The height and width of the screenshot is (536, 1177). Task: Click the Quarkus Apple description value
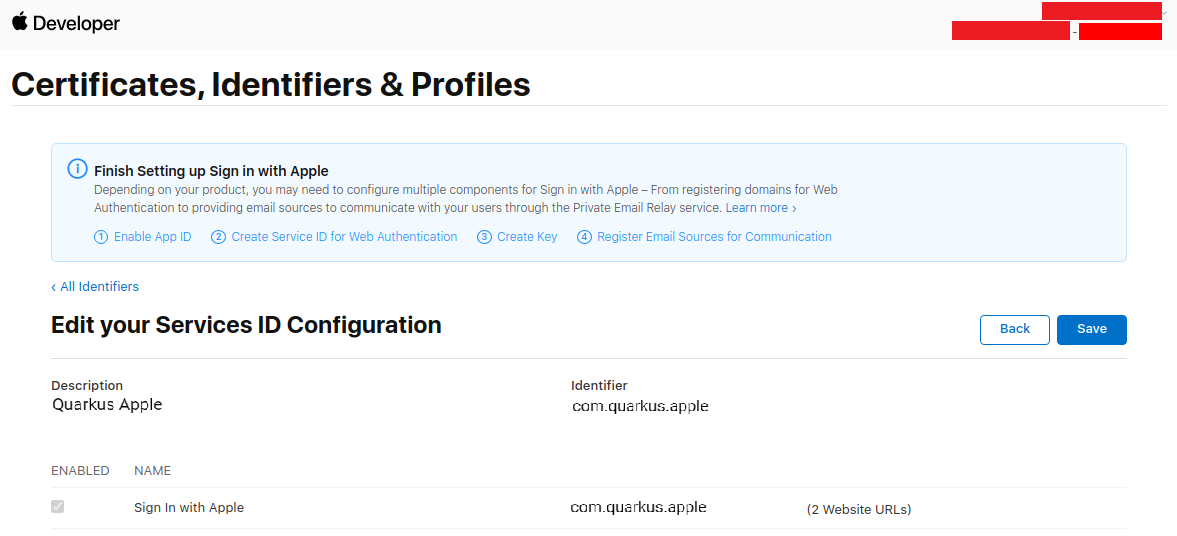point(107,405)
